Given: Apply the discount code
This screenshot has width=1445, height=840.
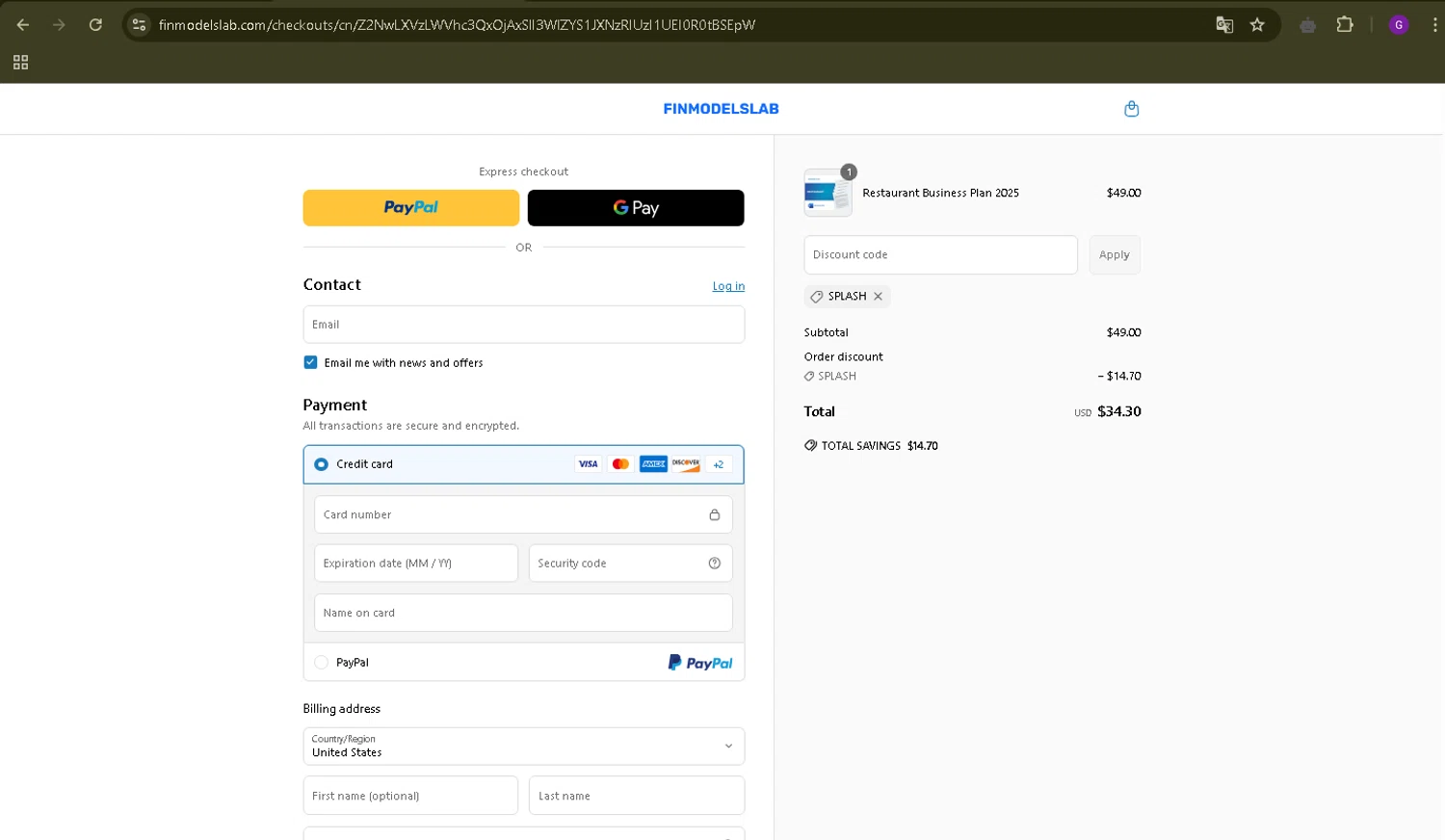Looking at the screenshot, I should [1115, 255].
